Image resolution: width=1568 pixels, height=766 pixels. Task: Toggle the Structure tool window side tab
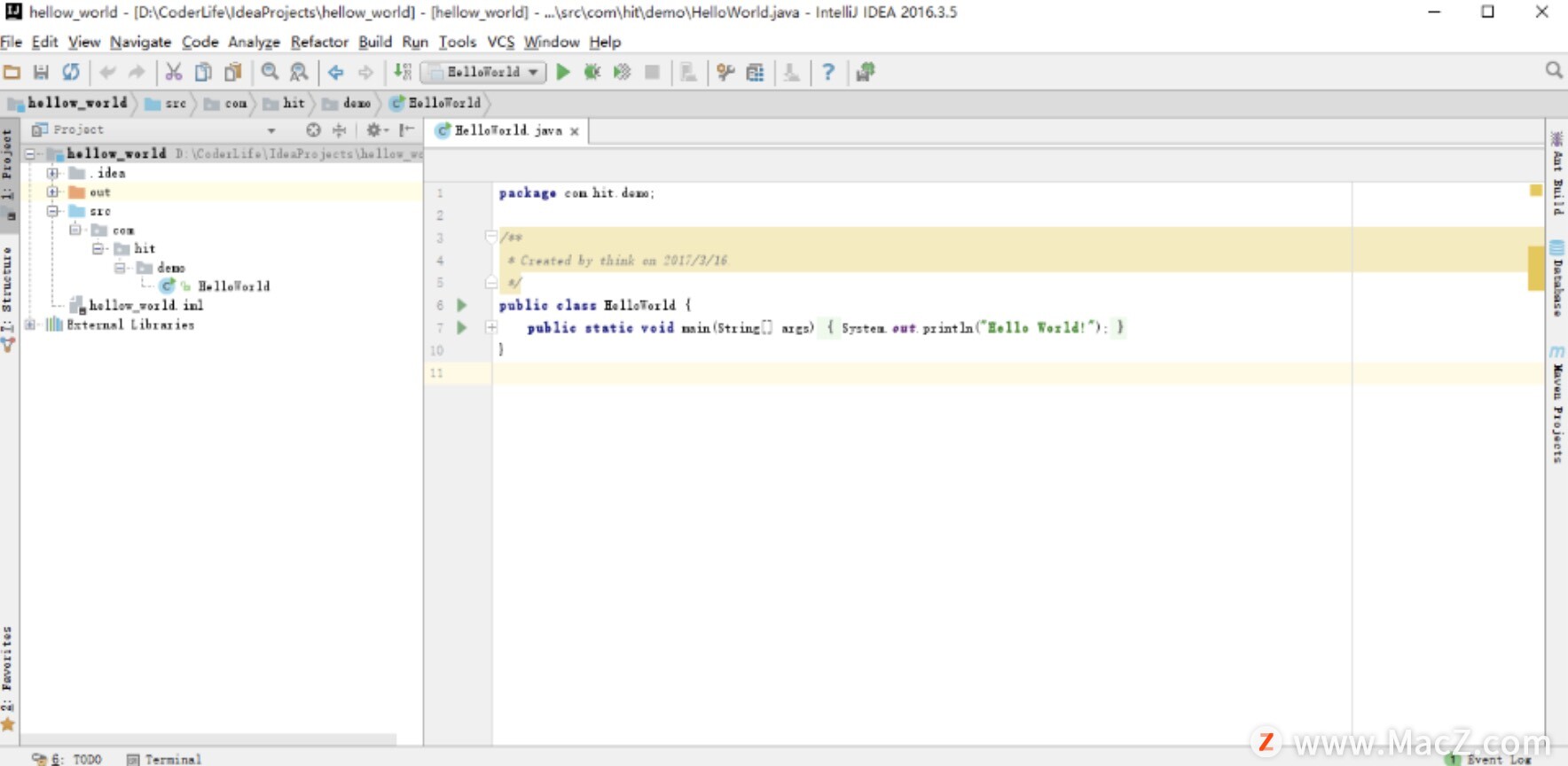(x=8, y=298)
